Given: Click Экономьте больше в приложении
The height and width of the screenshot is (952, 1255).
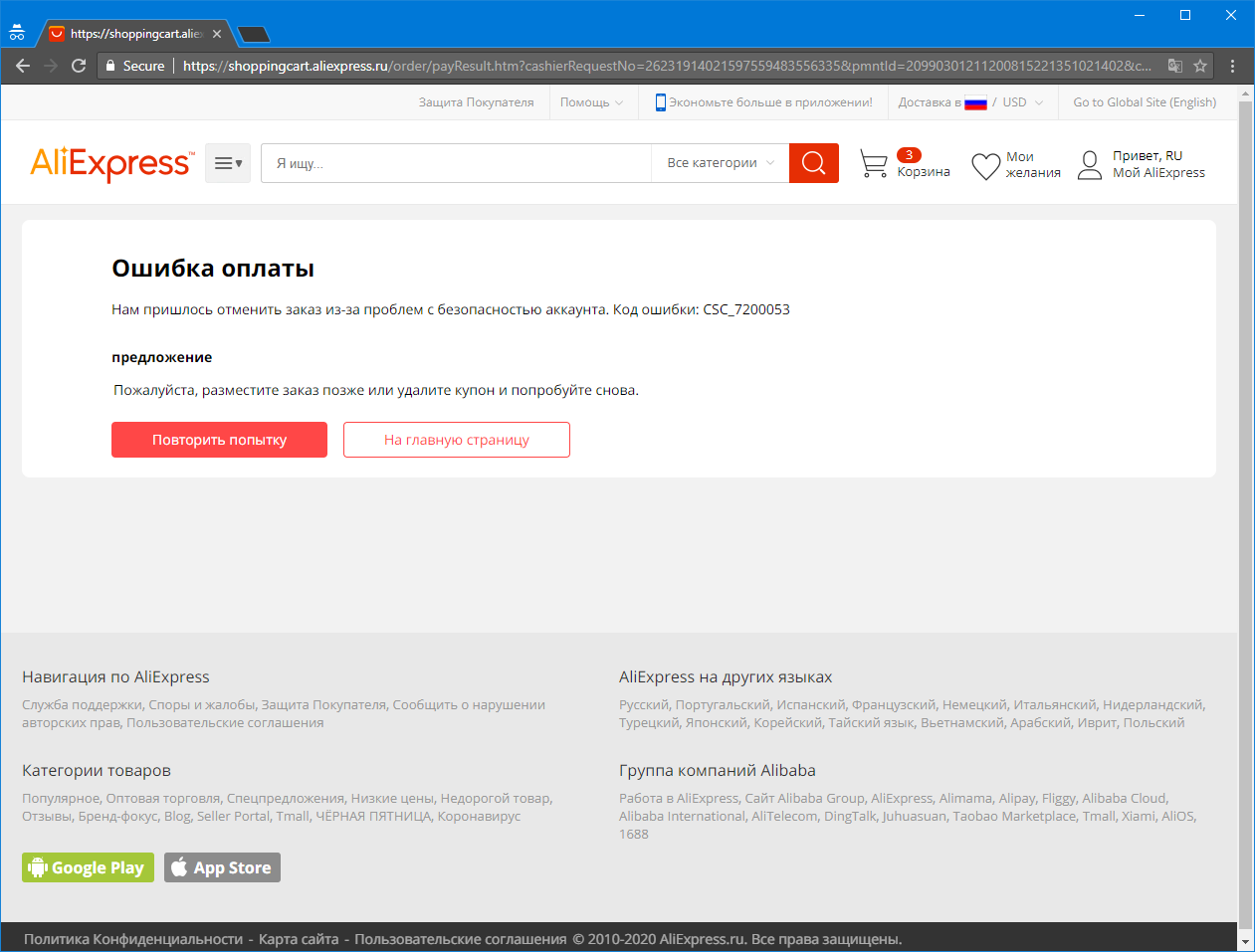Looking at the screenshot, I should click(x=770, y=102).
